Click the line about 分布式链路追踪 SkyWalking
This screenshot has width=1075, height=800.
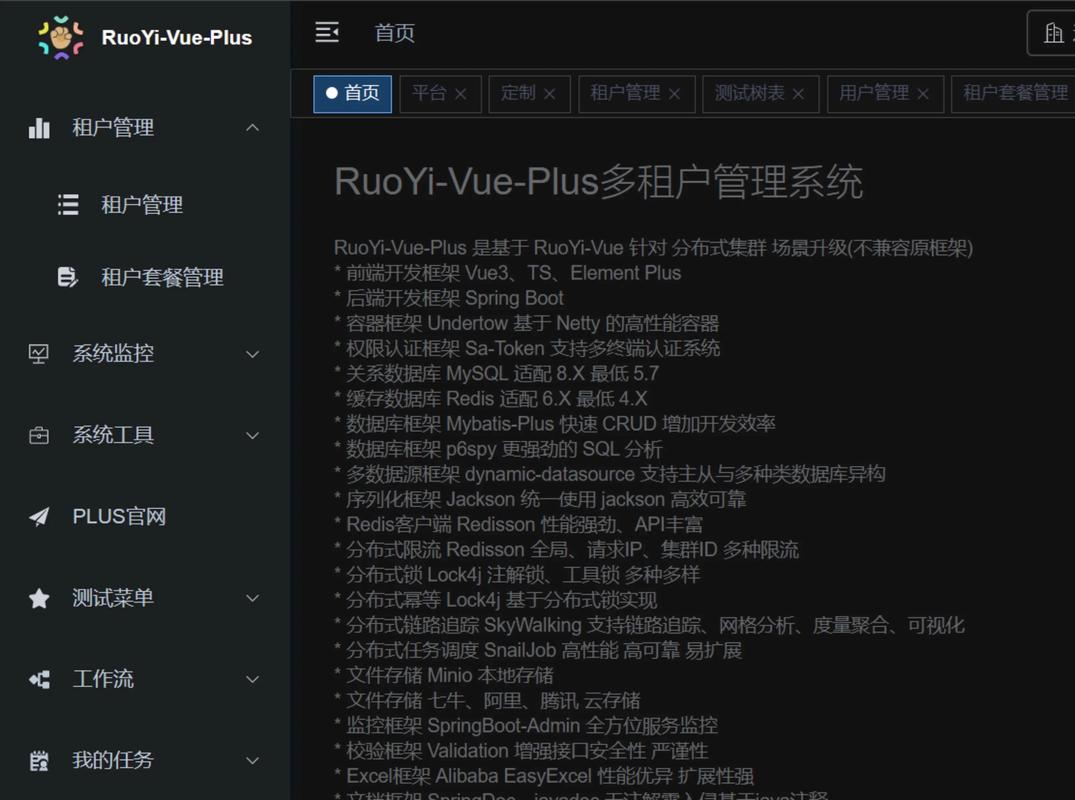(x=649, y=625)
